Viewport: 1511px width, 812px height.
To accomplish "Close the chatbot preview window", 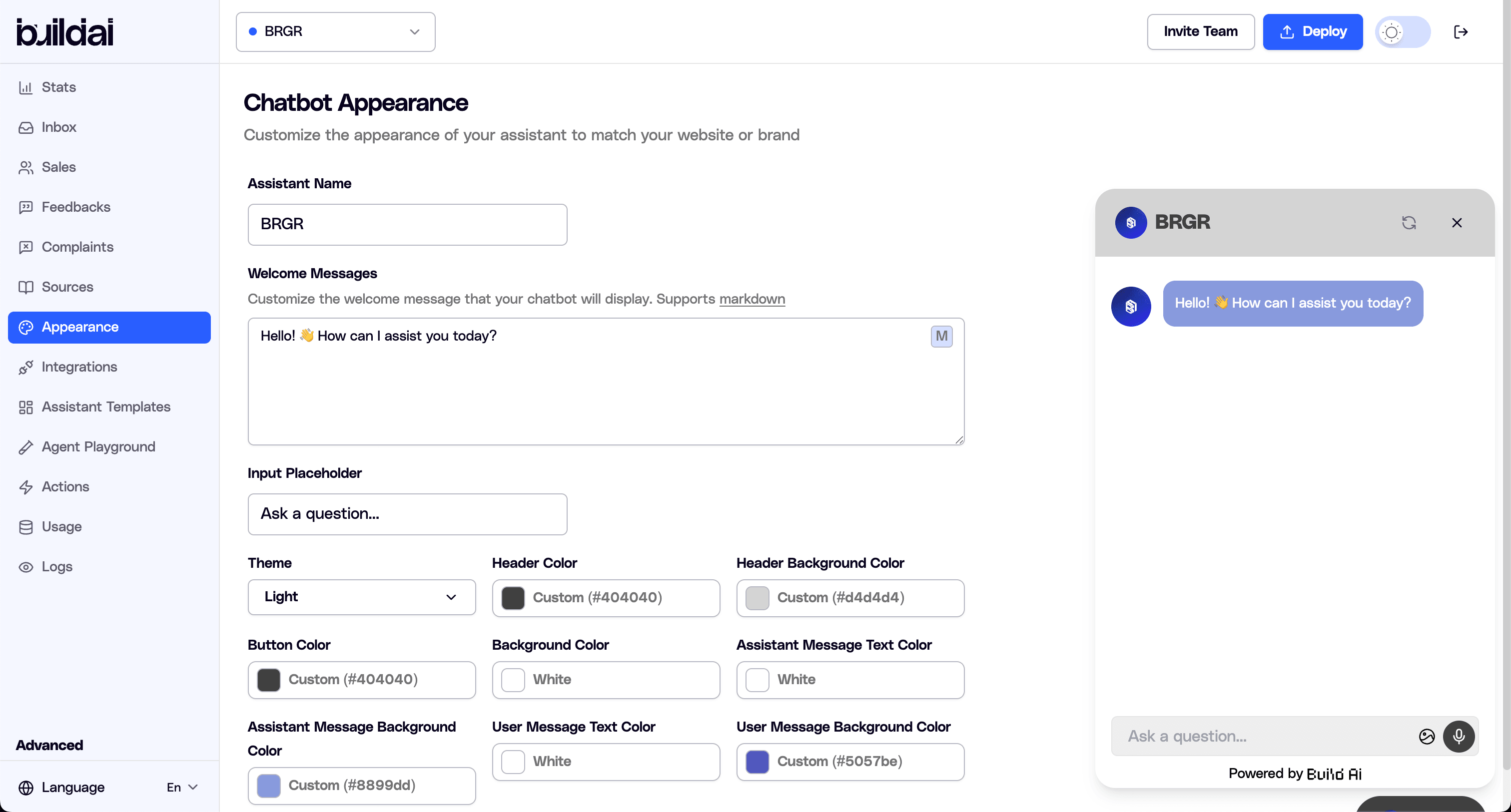I will [1457, 222].
